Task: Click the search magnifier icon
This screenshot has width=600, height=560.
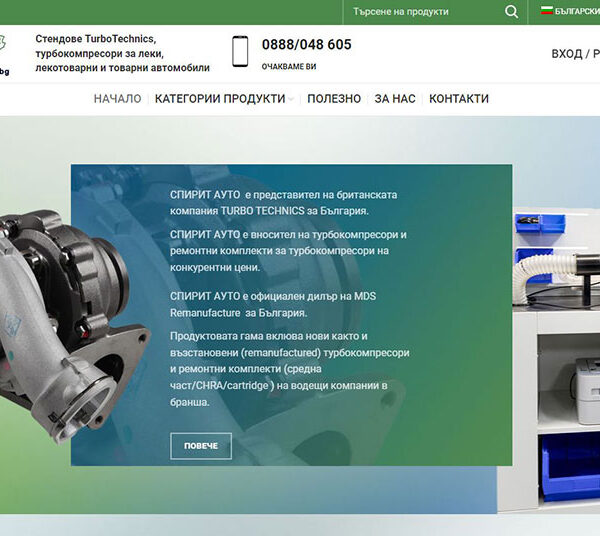Action: [x=512, y=12]
